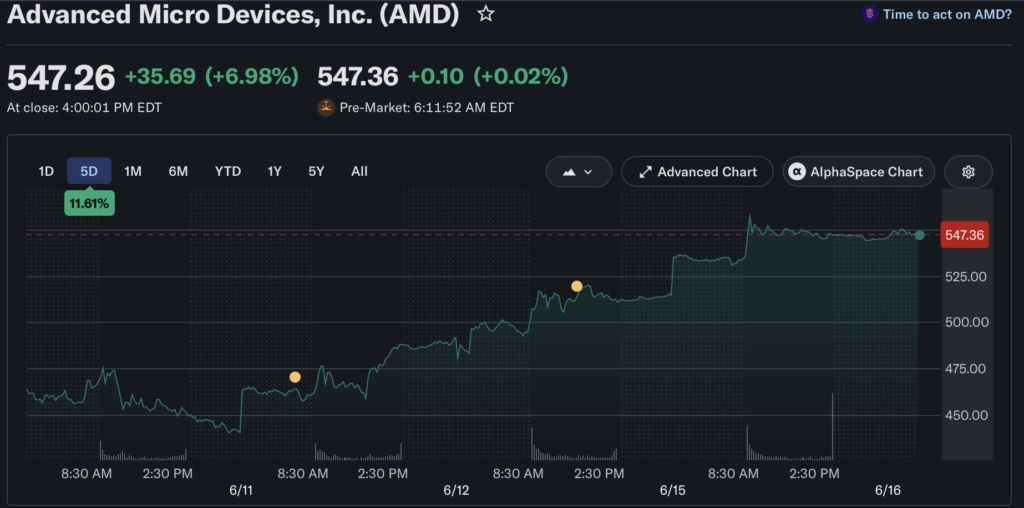Click the 450.00 axis label

click(965, 415)
